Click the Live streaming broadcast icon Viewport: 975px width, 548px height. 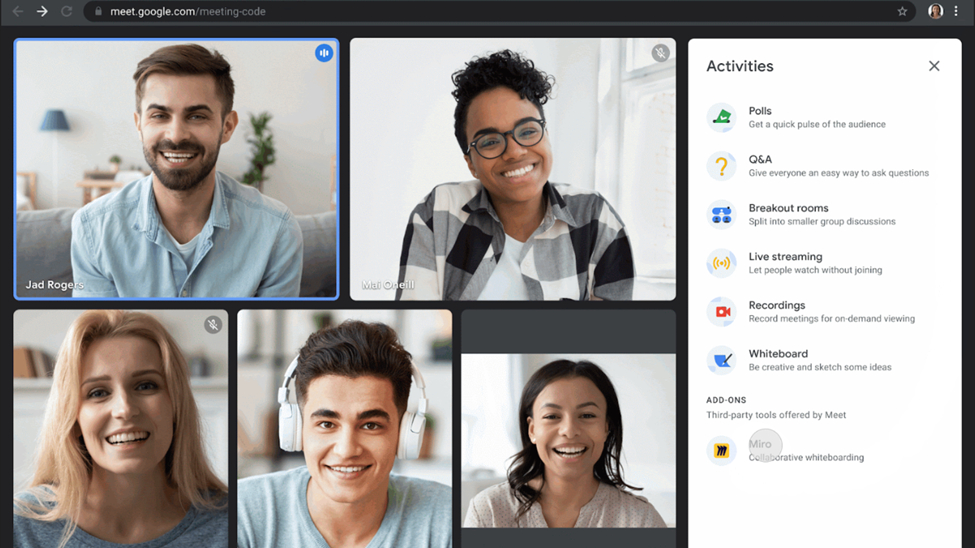pos(721,263)
